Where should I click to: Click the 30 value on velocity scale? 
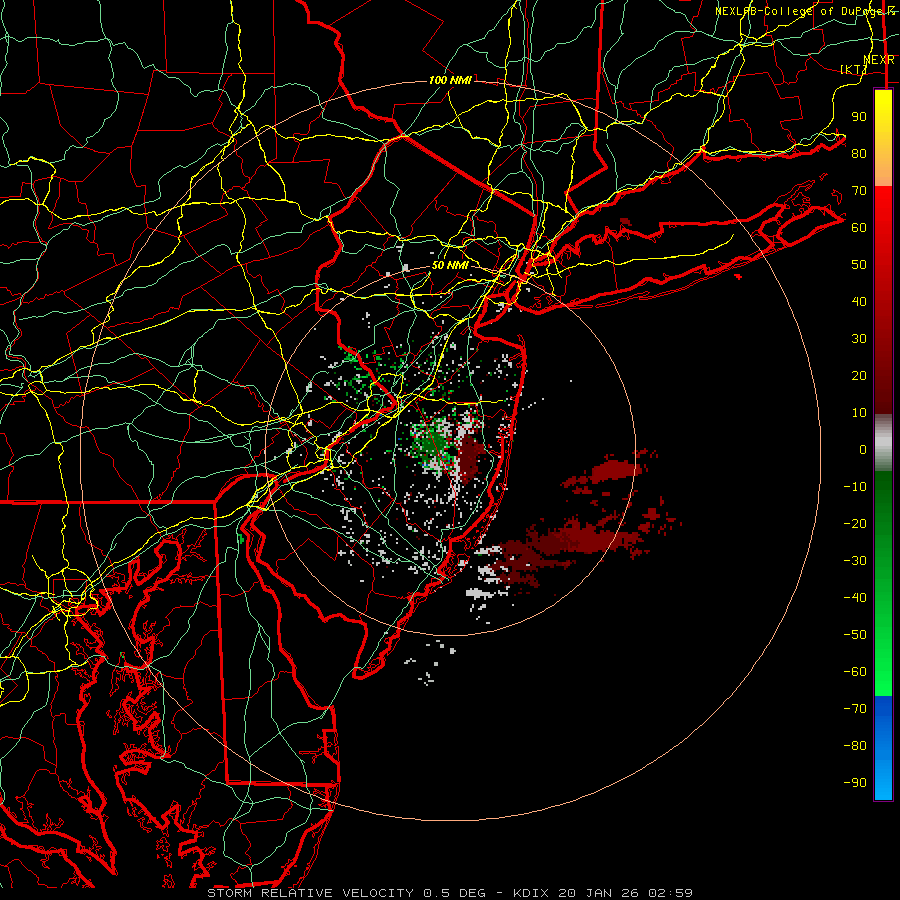click(x=859, y=339)
